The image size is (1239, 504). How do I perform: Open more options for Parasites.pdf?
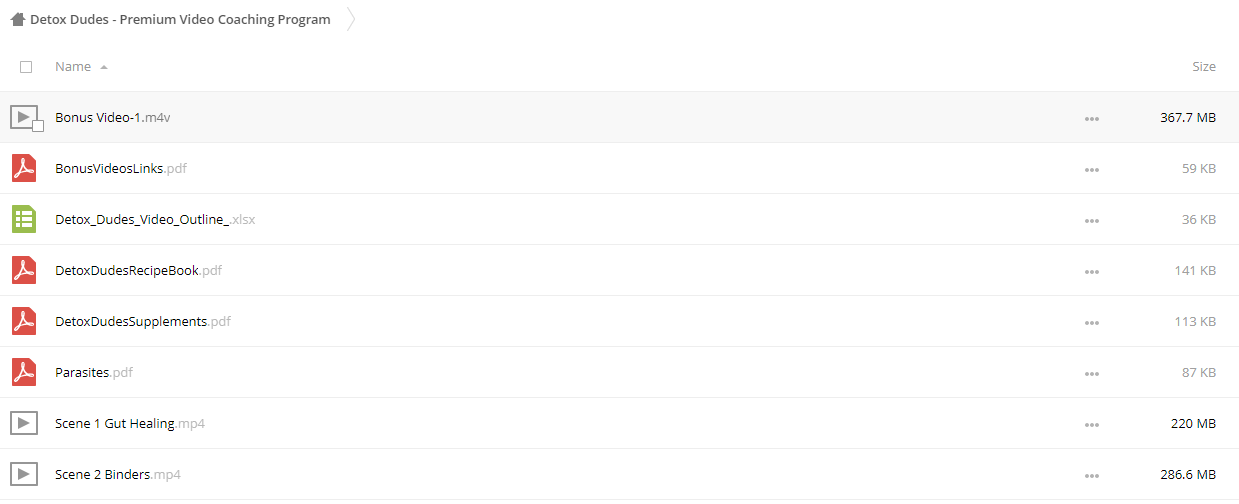tap(1091, 374)
